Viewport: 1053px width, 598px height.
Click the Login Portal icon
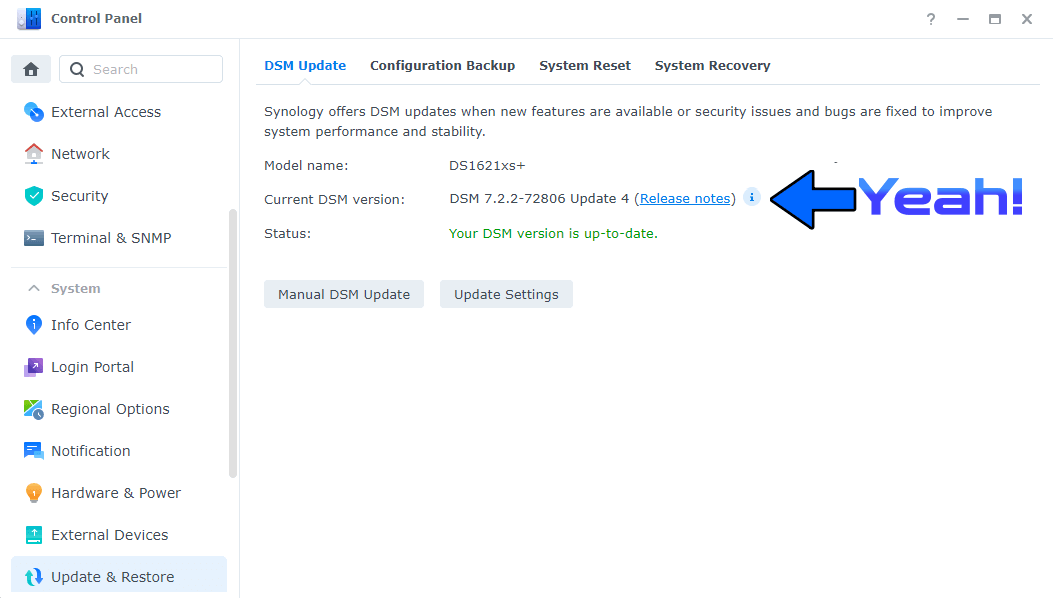click(x=34, y=367)
